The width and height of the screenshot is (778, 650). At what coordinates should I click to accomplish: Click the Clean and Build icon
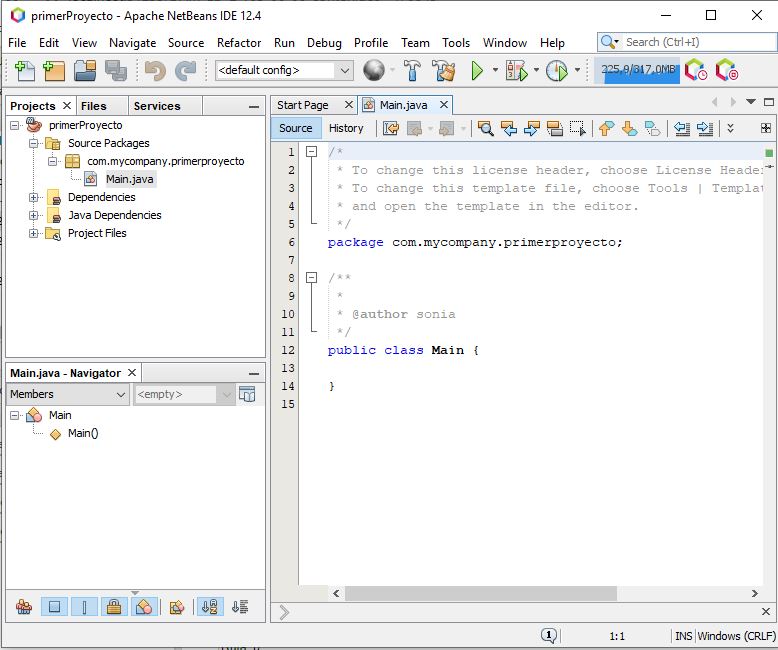pos(444,70)
